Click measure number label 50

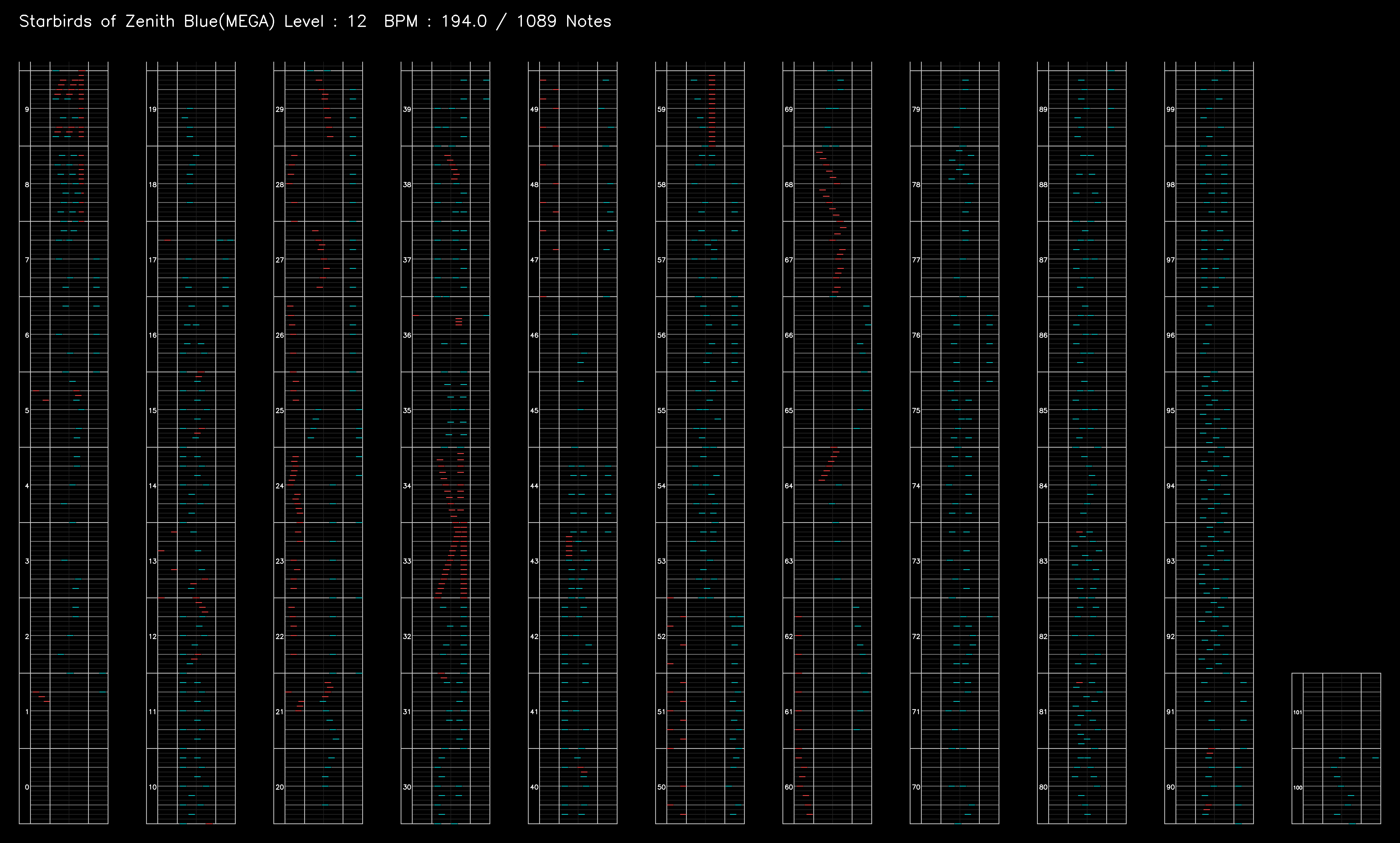tap(661, 787)
